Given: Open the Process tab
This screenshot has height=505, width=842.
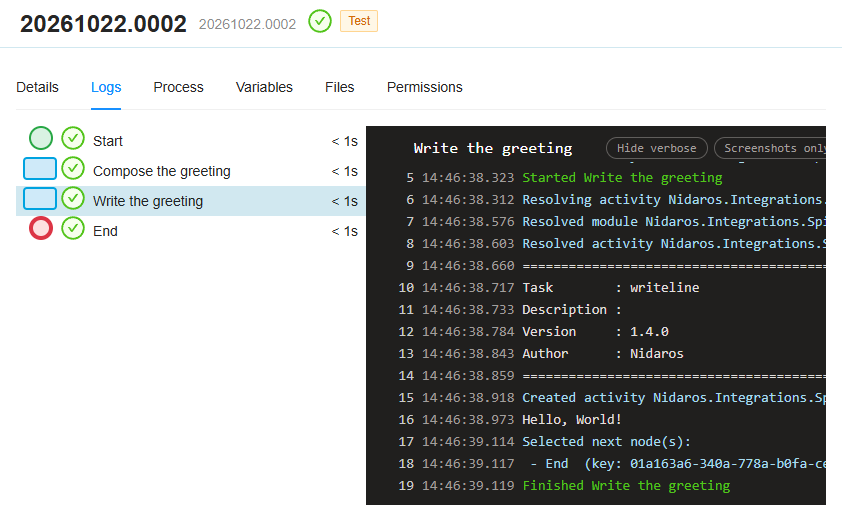Looking at the screenshot, I should [x=178, y=87].
